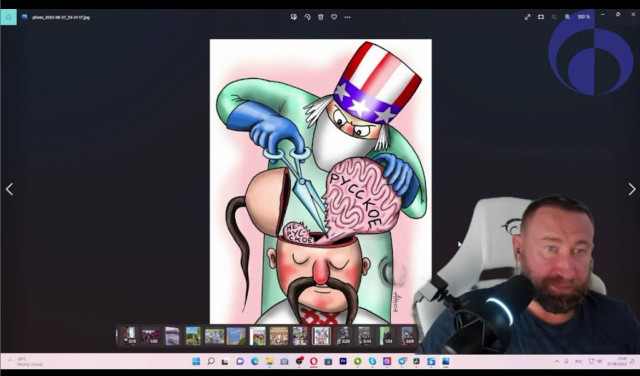Screen dimensions: 640x376
Task: Click the Edit image icon in the top toolbar
Action: 293,17
